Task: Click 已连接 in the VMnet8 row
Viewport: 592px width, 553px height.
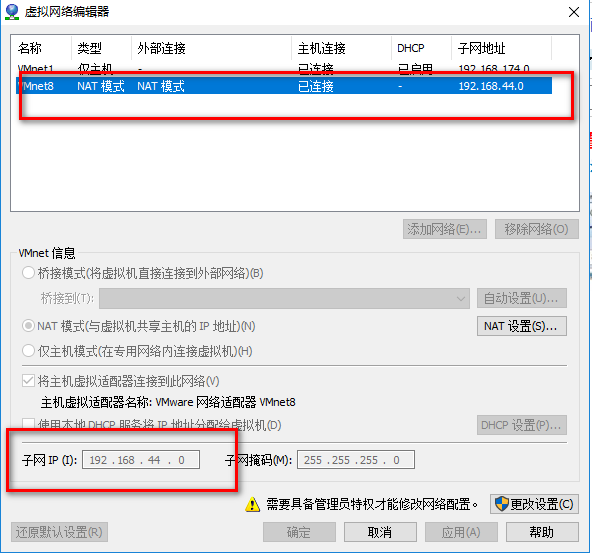Action: coord(316,86)
